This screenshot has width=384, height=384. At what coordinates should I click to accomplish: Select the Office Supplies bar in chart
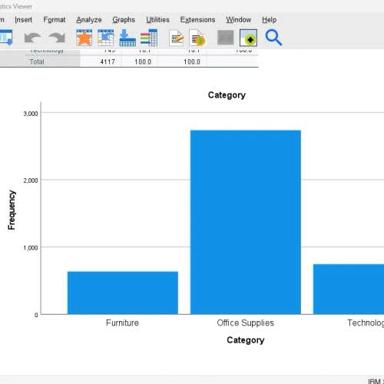pos(246,222)
